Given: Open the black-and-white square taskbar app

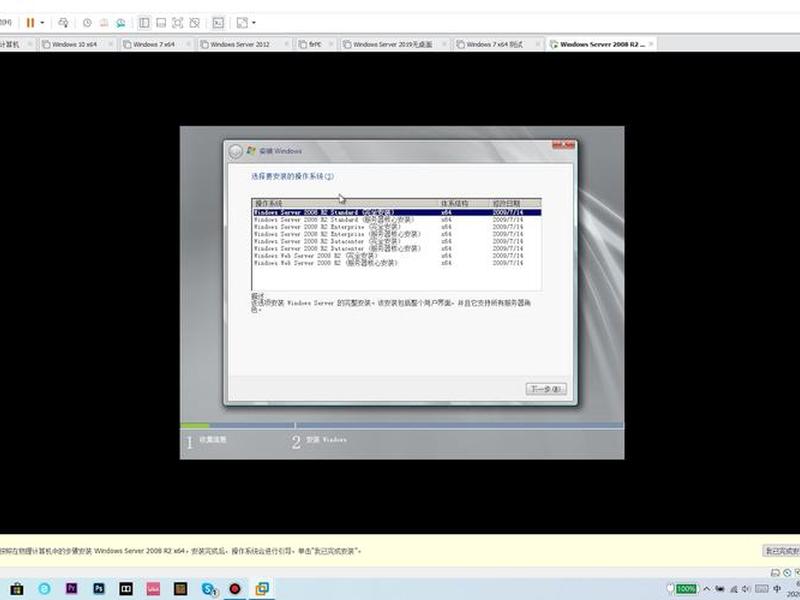Looking at the screenshot, I should (126, 589).
